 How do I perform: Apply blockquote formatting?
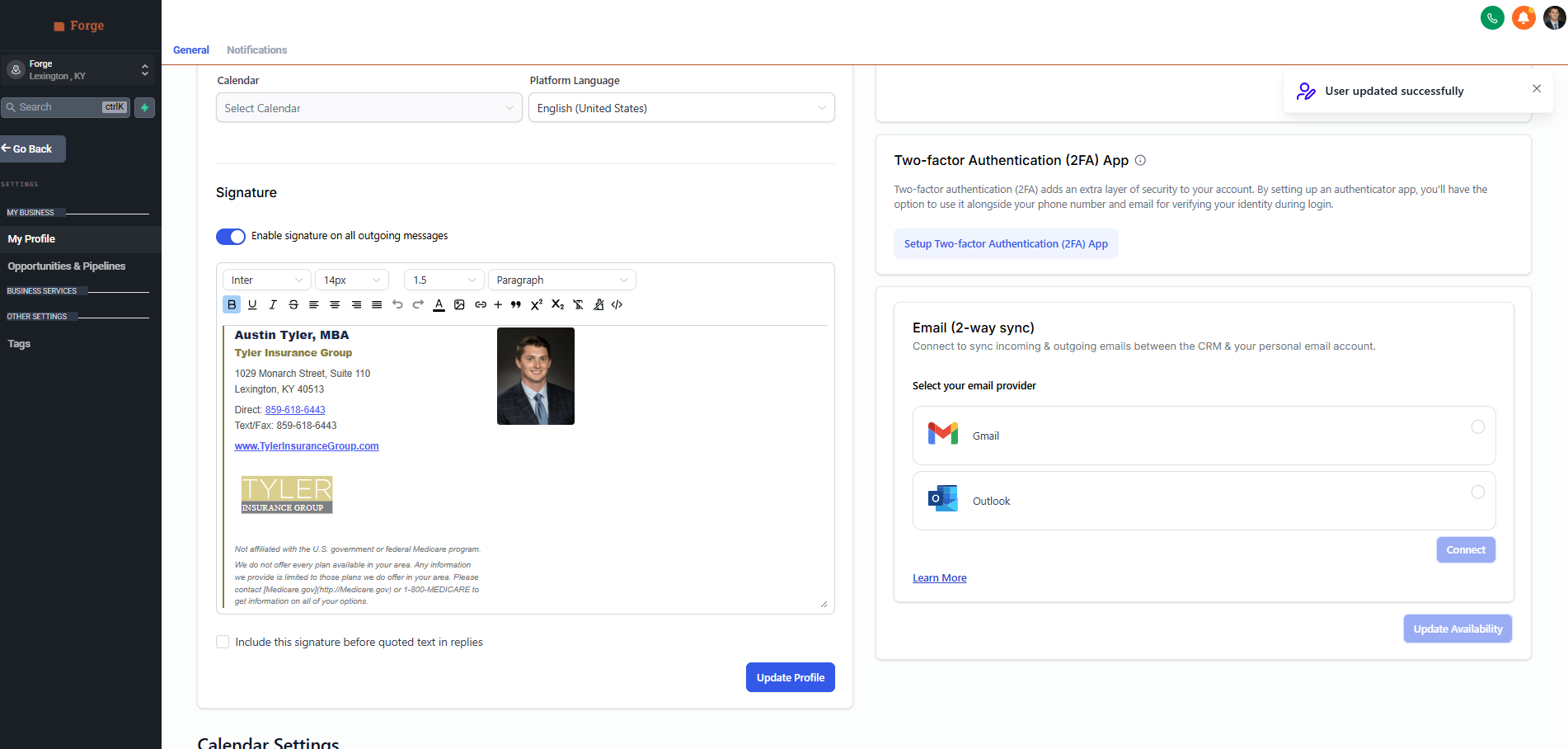(516, 304)
